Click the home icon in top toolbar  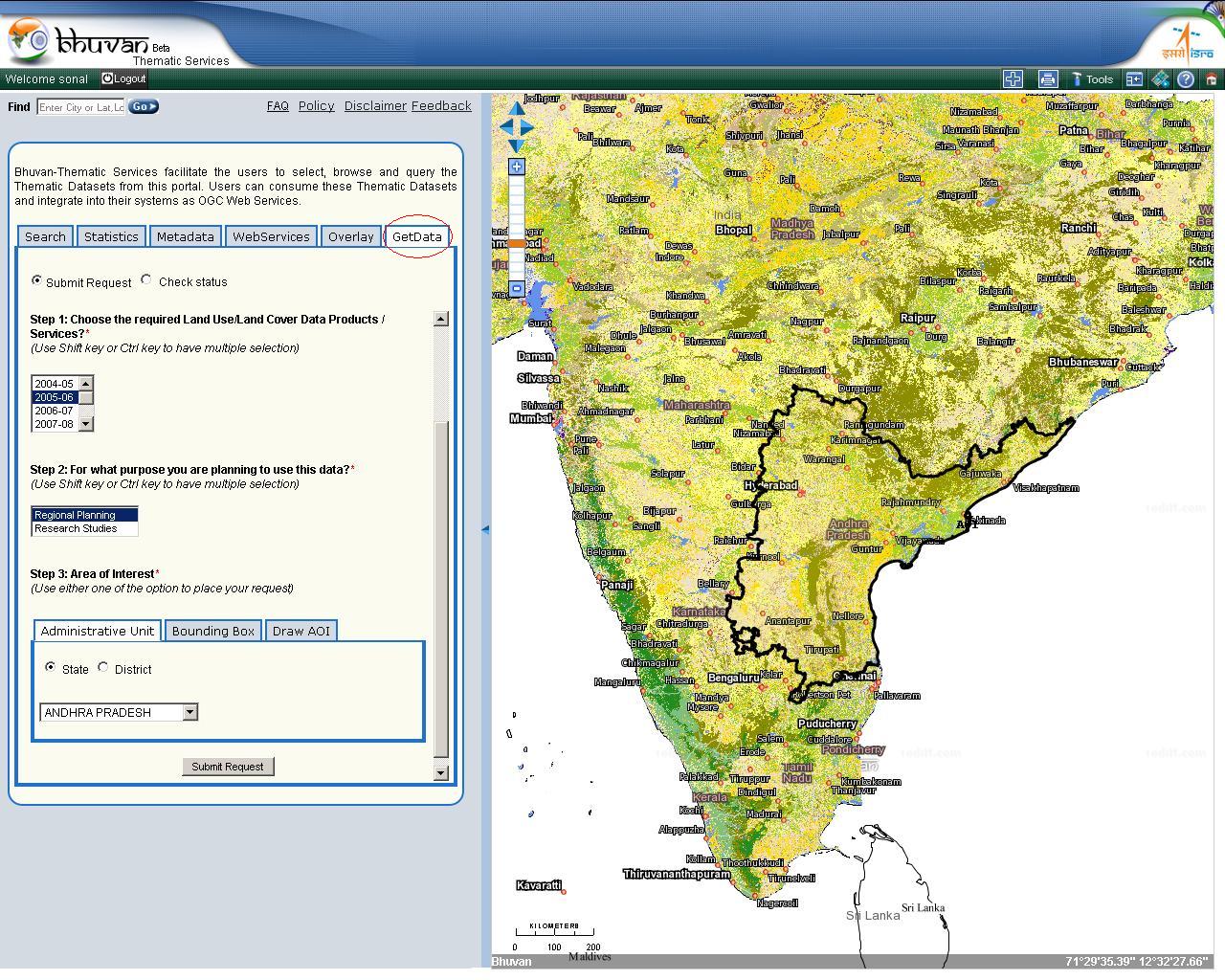point(1211,79)
